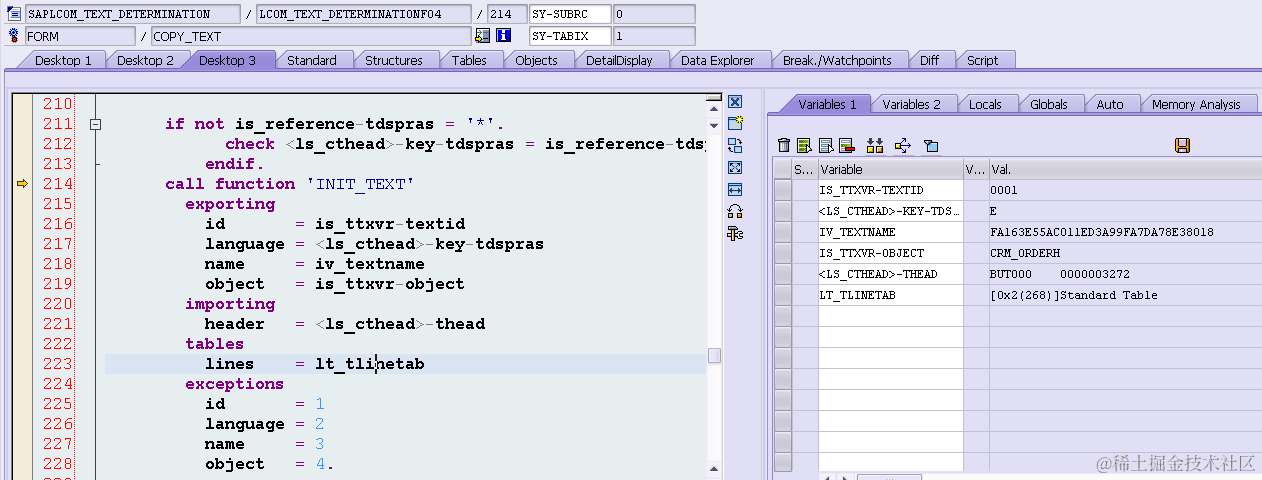The height and width of the screenshot is (480, 1262).
Task: Click the <LS_CTHEAD>-THEAD variable cell
Action: coord(890,274)
